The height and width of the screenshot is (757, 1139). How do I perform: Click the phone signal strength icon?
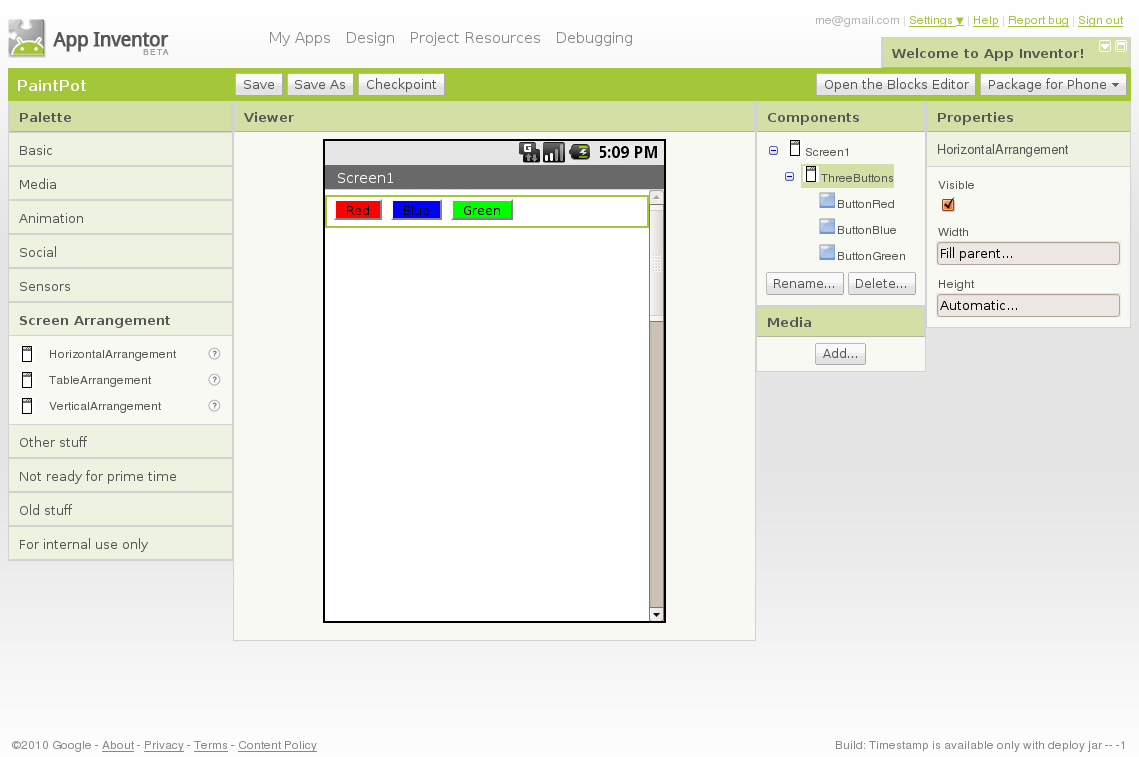[554, 152]
